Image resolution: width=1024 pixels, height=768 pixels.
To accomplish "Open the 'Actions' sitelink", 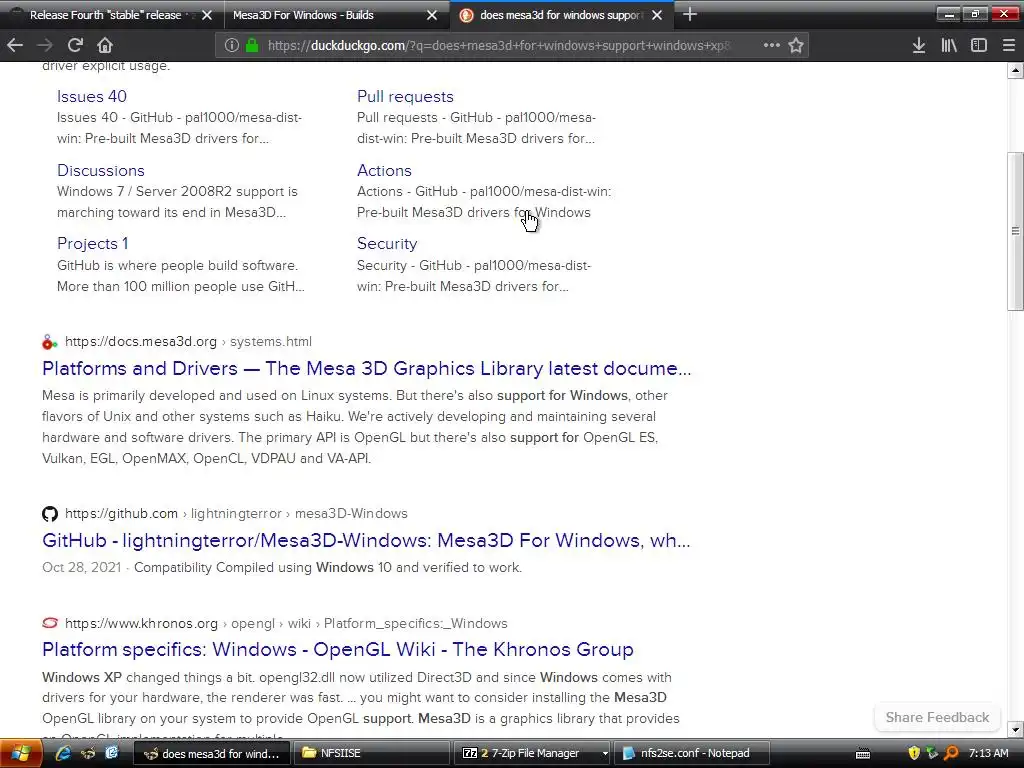I will point(384,170).
